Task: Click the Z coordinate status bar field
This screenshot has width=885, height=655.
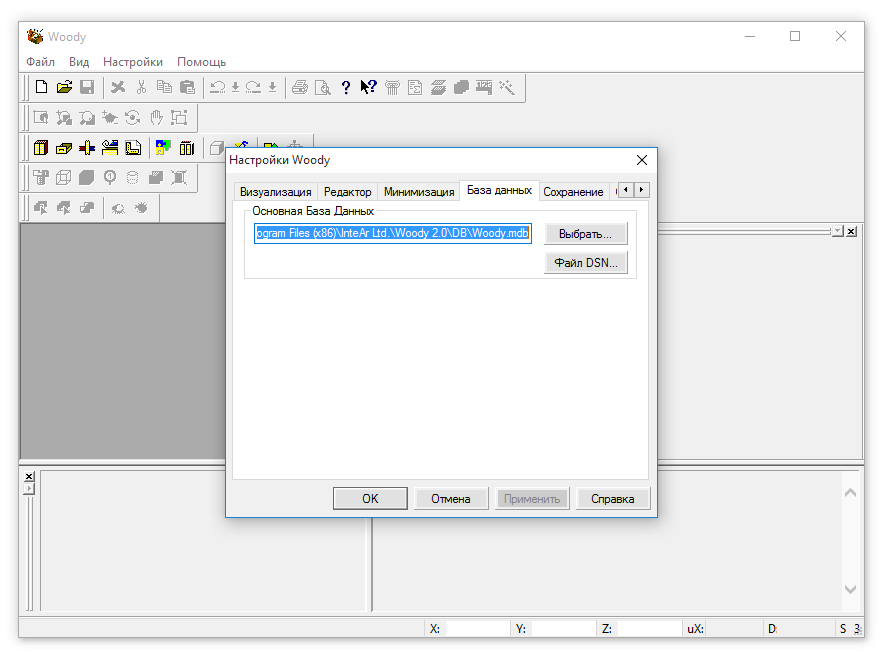Action: (x=649, y=628)
